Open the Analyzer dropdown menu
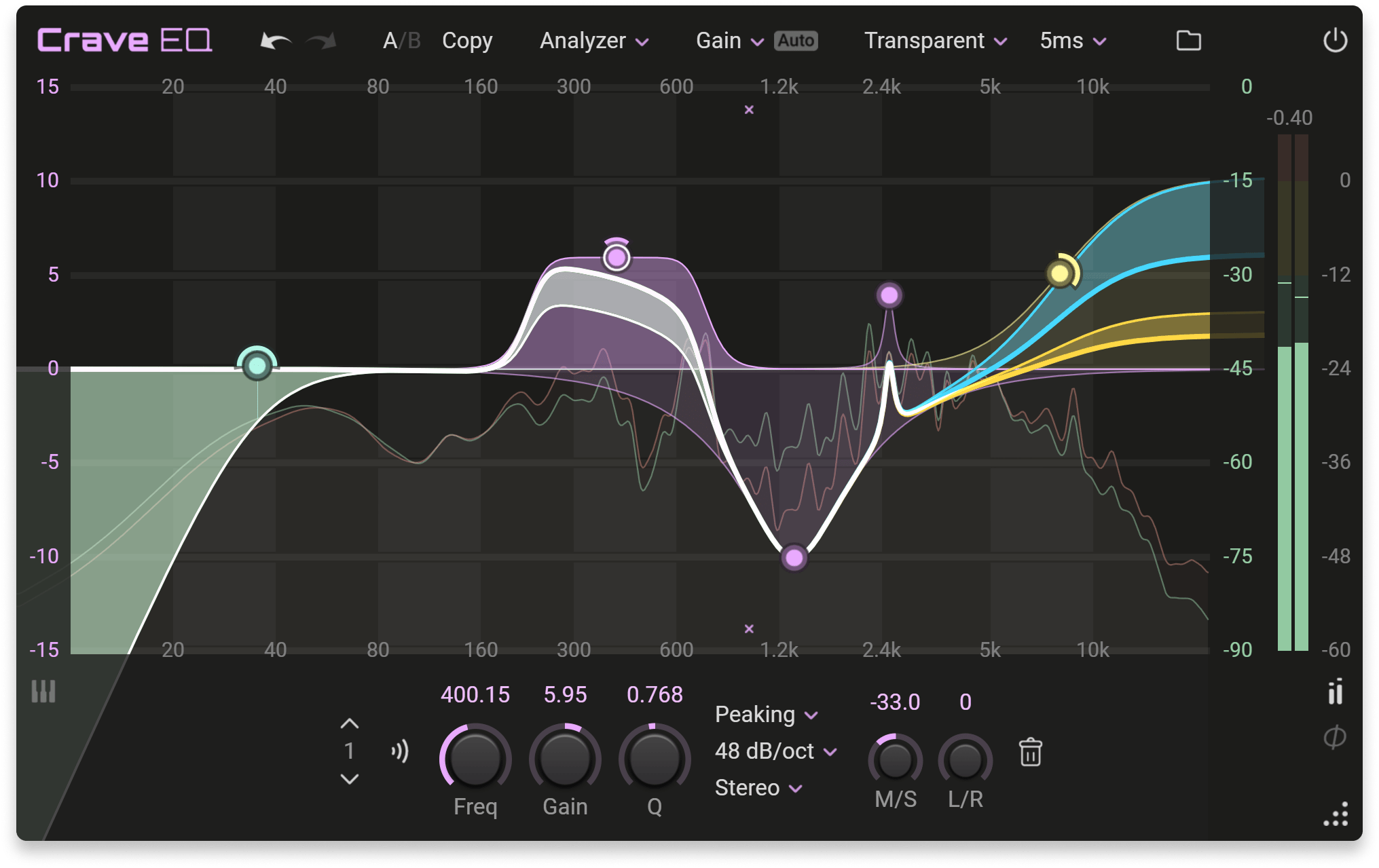1379x868 pixels. click(593, 41)
